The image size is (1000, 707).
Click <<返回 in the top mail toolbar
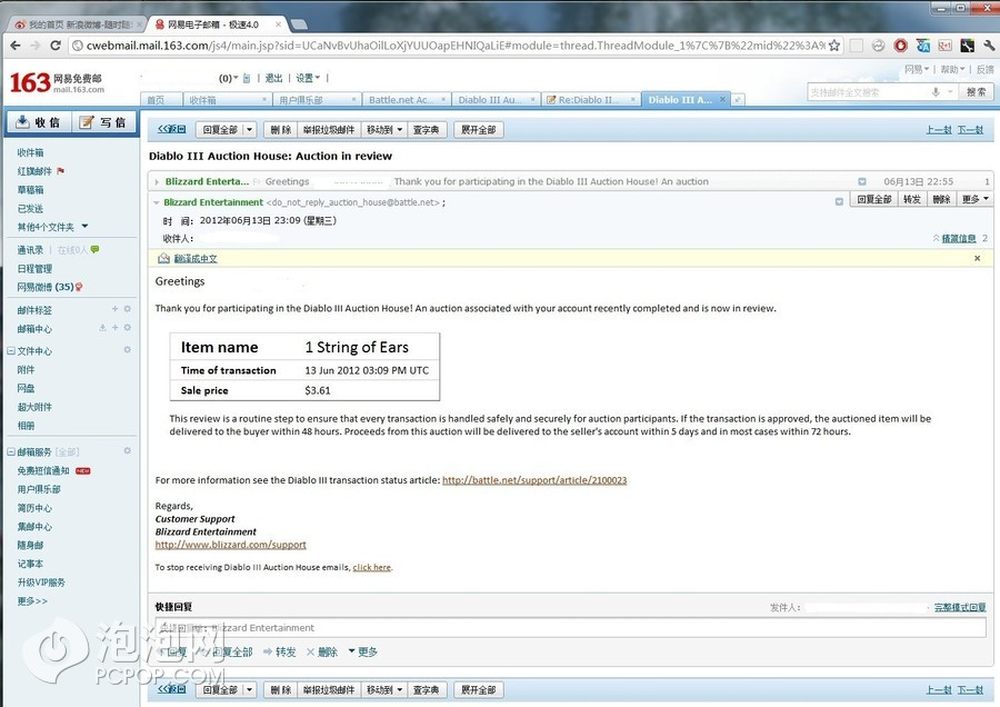[x=172, y=129]
